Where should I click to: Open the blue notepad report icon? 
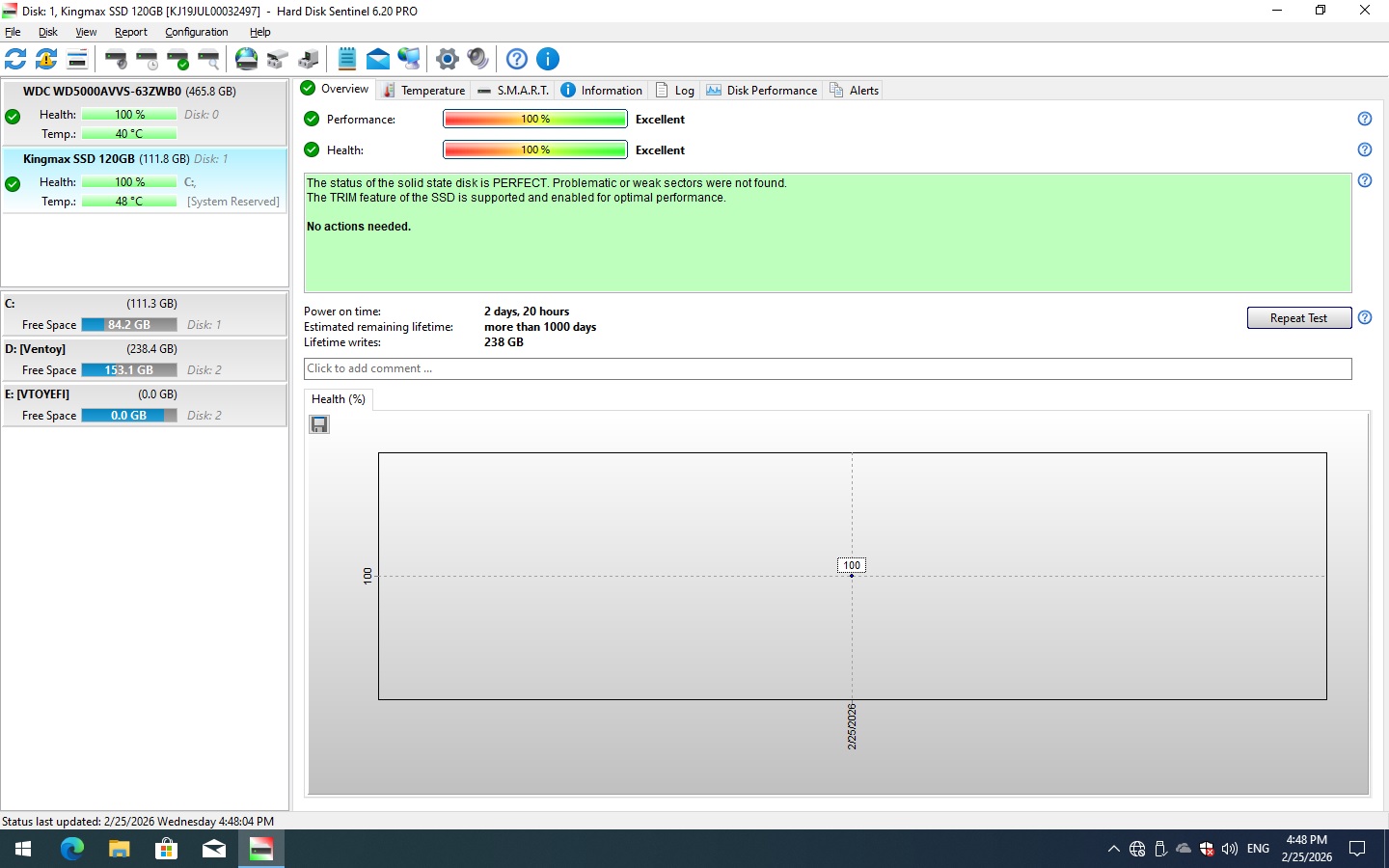pos(347,59)
